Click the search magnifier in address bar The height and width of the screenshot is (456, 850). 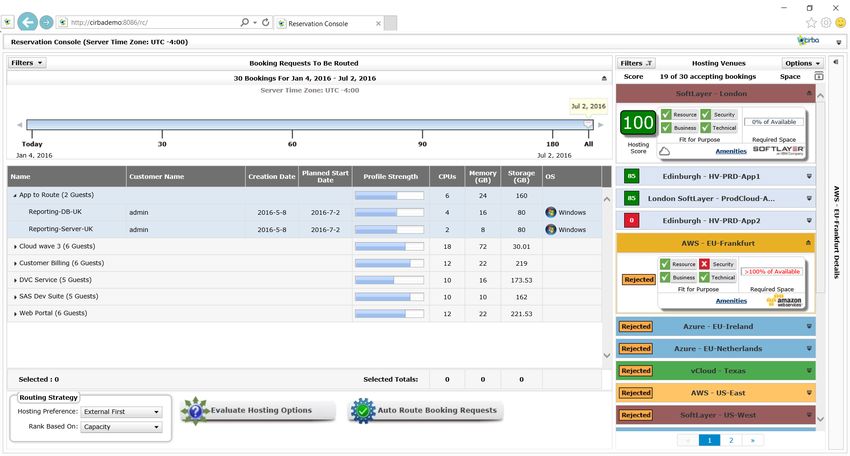244,22
